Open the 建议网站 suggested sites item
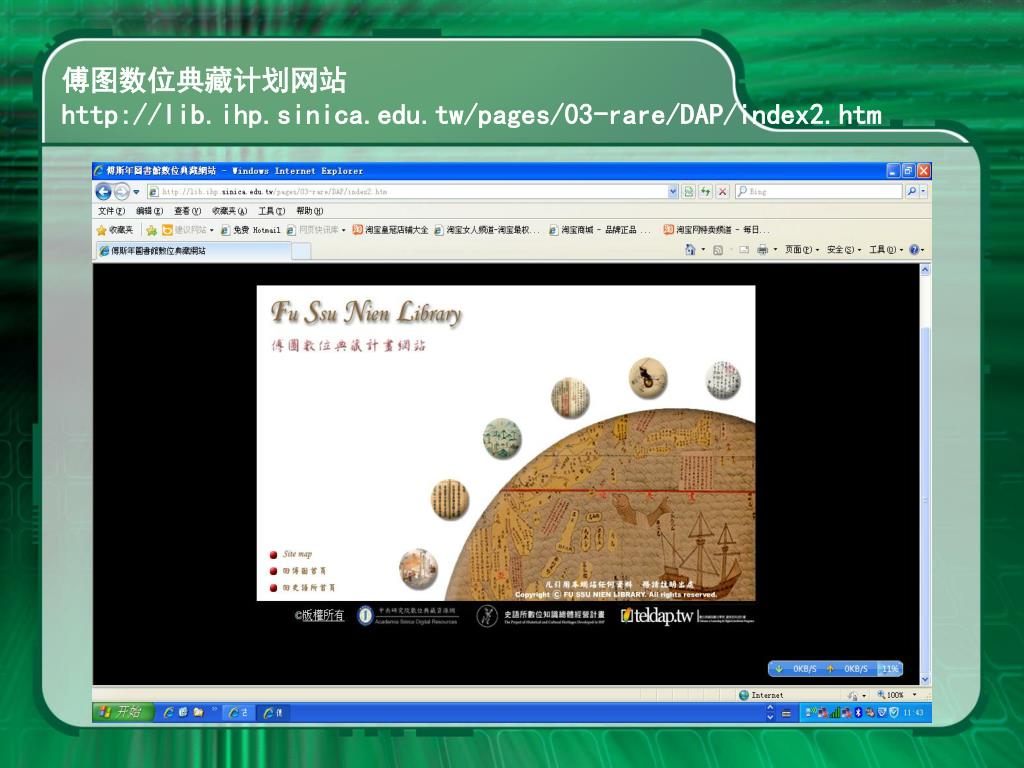This screenshot has width=1024, height=768. [x=188, y=230]
